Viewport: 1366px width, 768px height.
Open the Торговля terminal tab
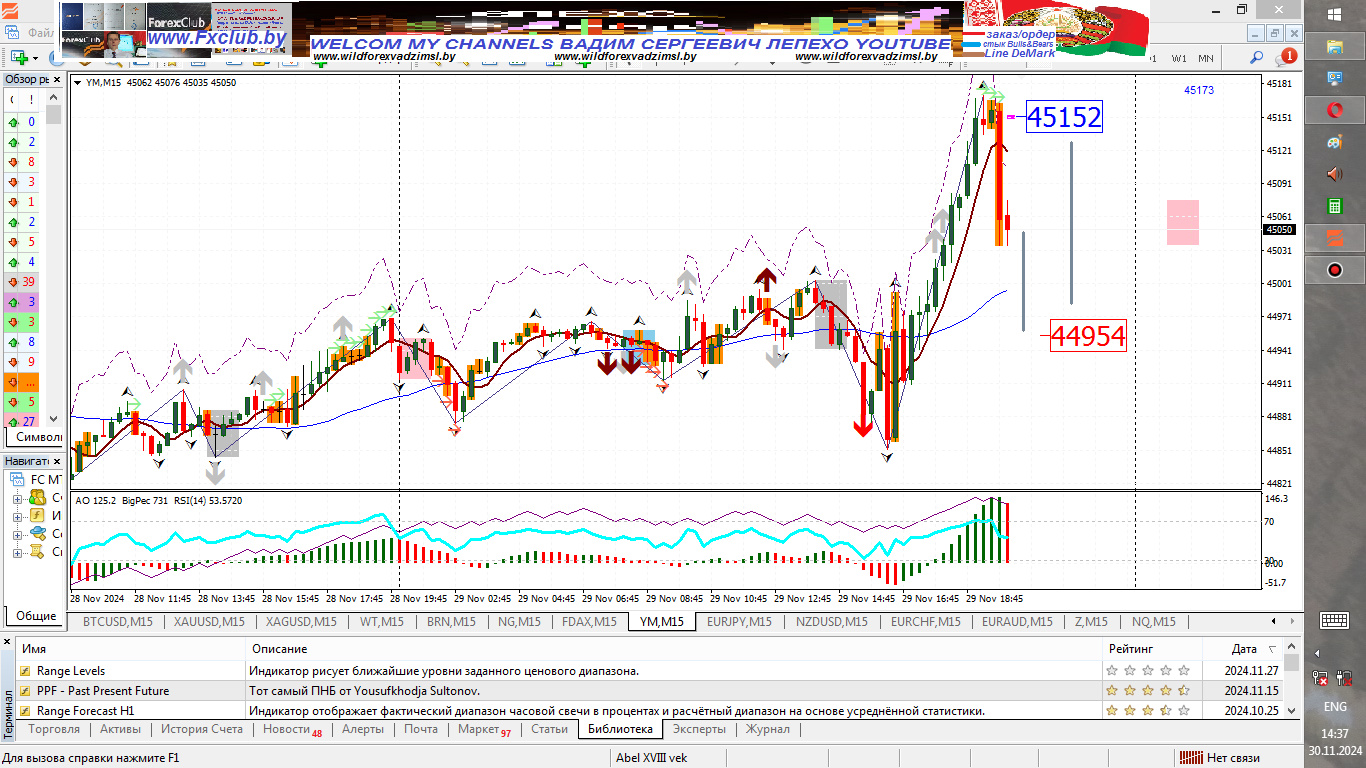[x=55, y=729]
